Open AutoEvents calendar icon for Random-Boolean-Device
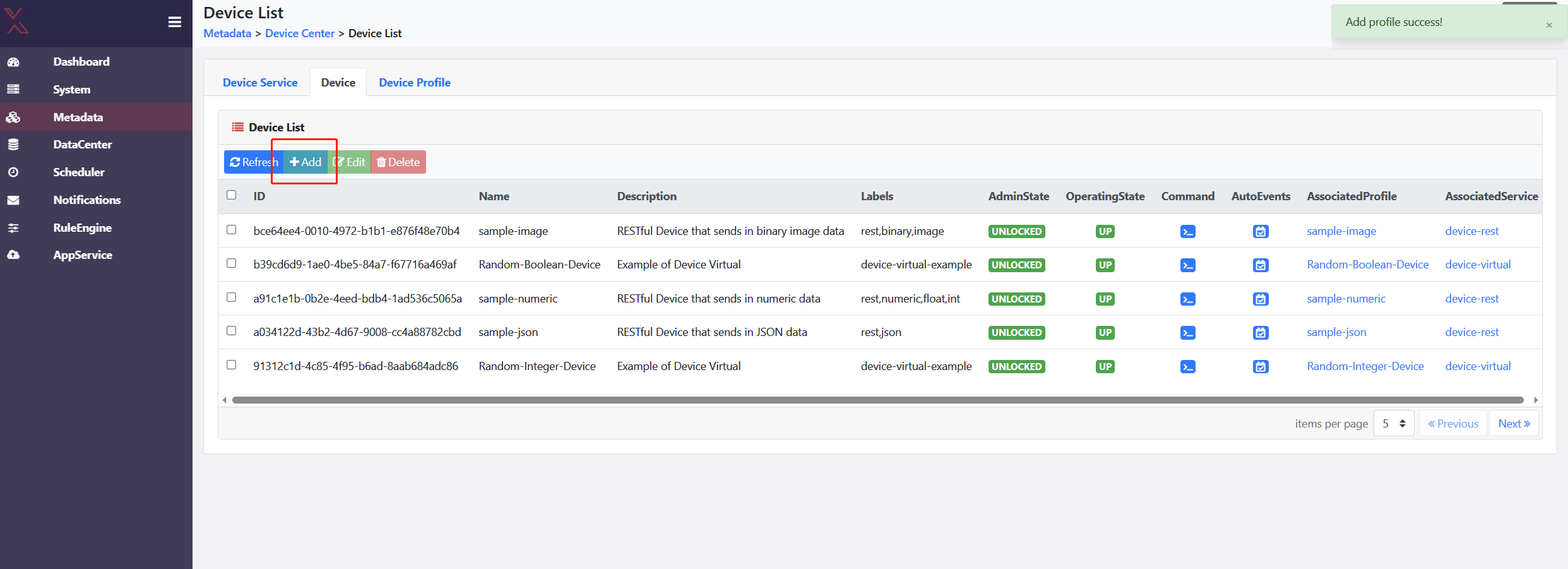Screen dimensions: 1568x569 pos(1260,265)
